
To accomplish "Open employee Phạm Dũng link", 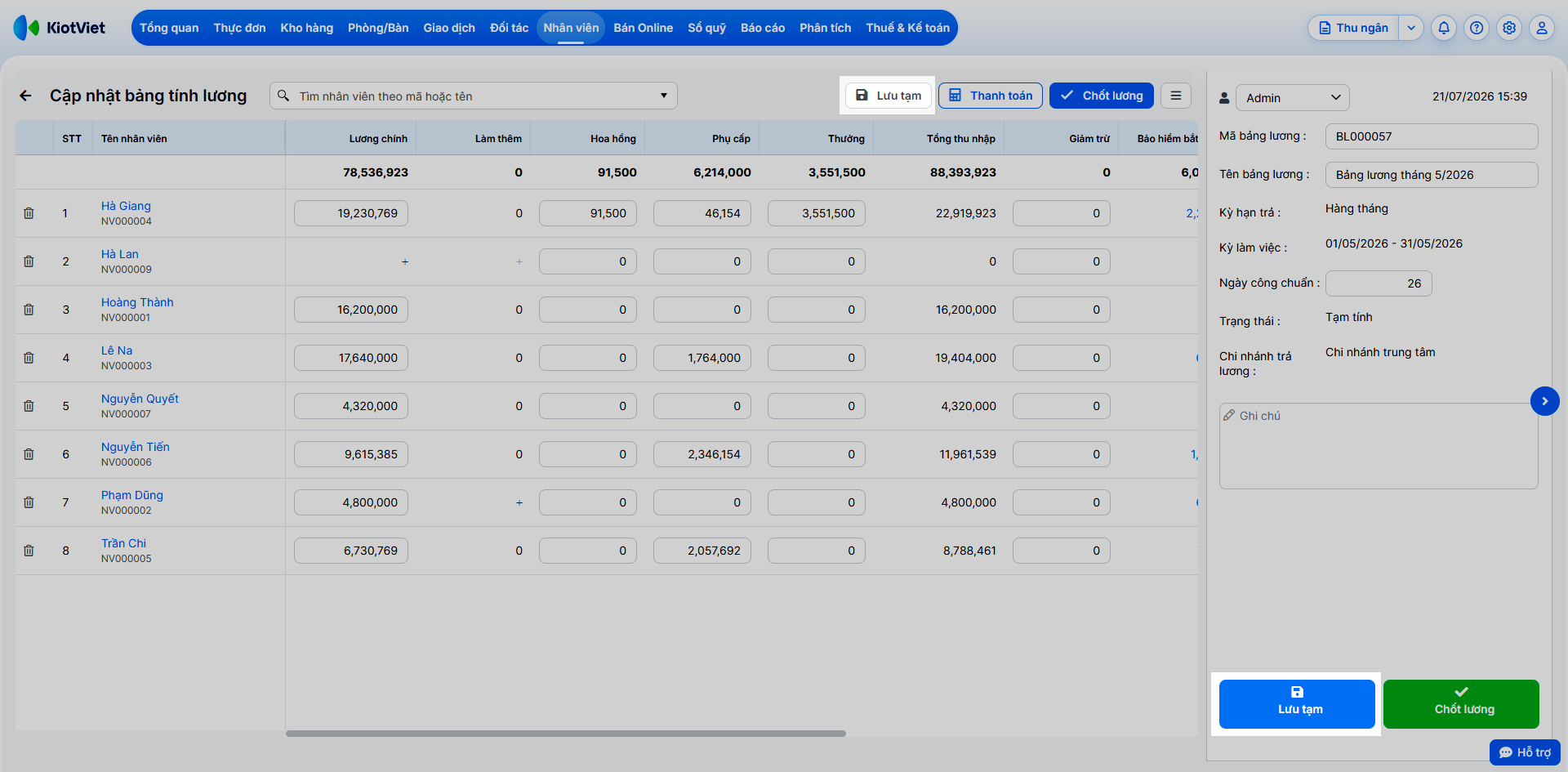I will (132, 495).
